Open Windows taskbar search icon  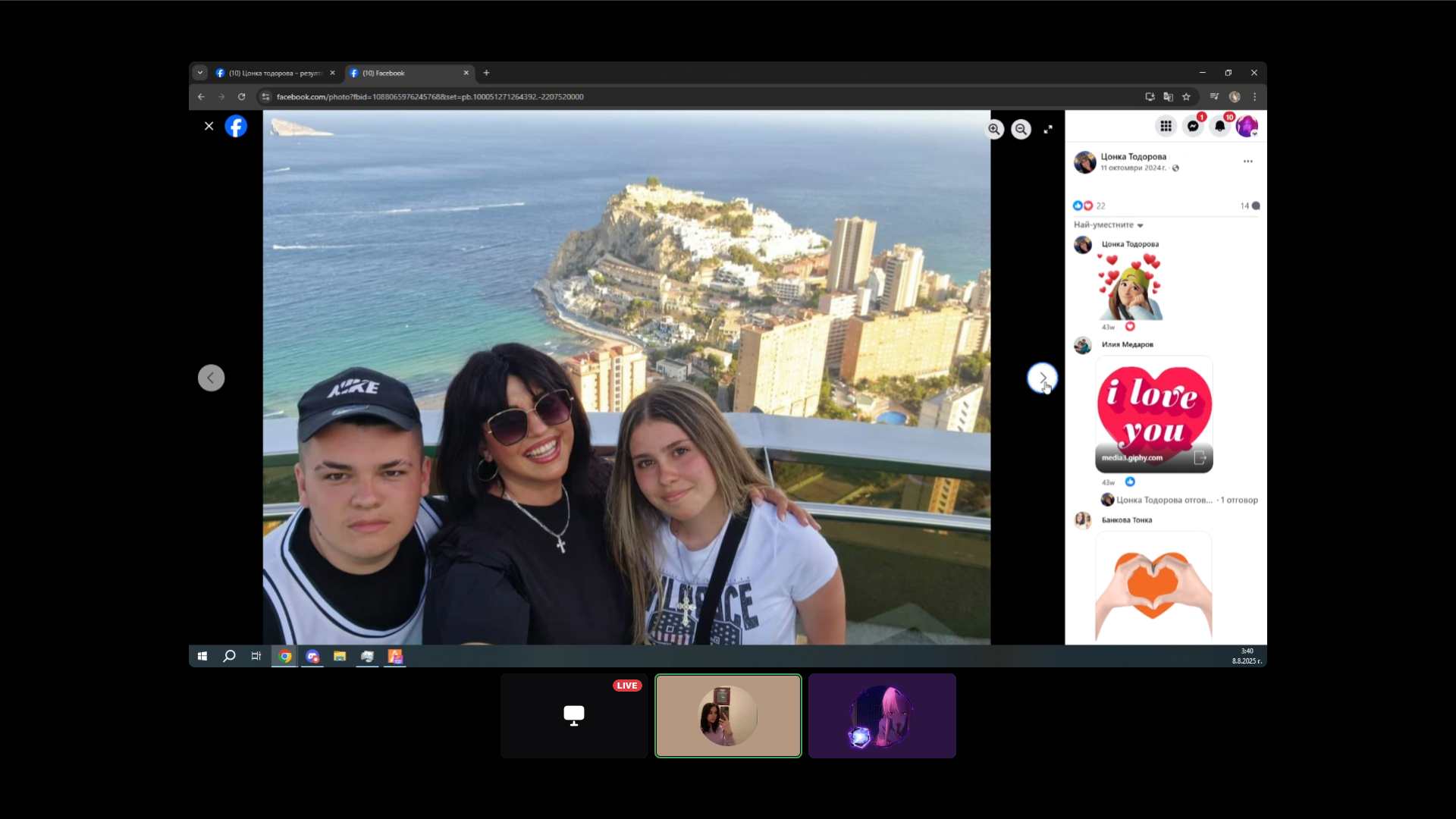click(x=229, y=657)
